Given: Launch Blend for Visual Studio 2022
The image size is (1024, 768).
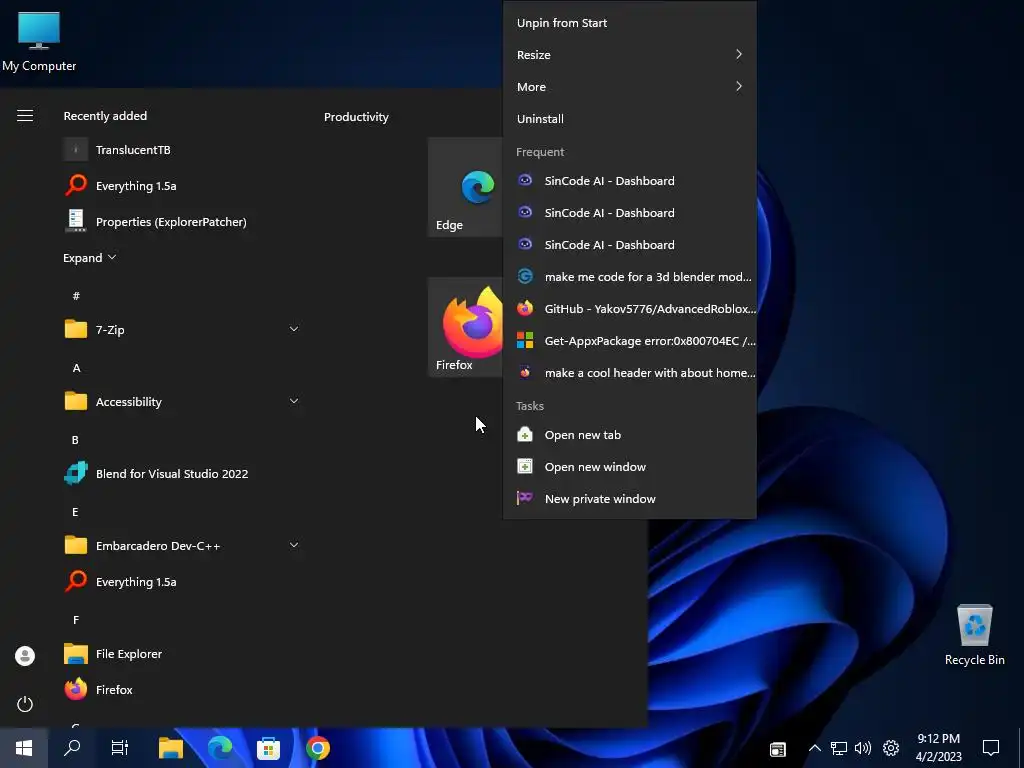Looking at the screenshot, I should point(183,473).
